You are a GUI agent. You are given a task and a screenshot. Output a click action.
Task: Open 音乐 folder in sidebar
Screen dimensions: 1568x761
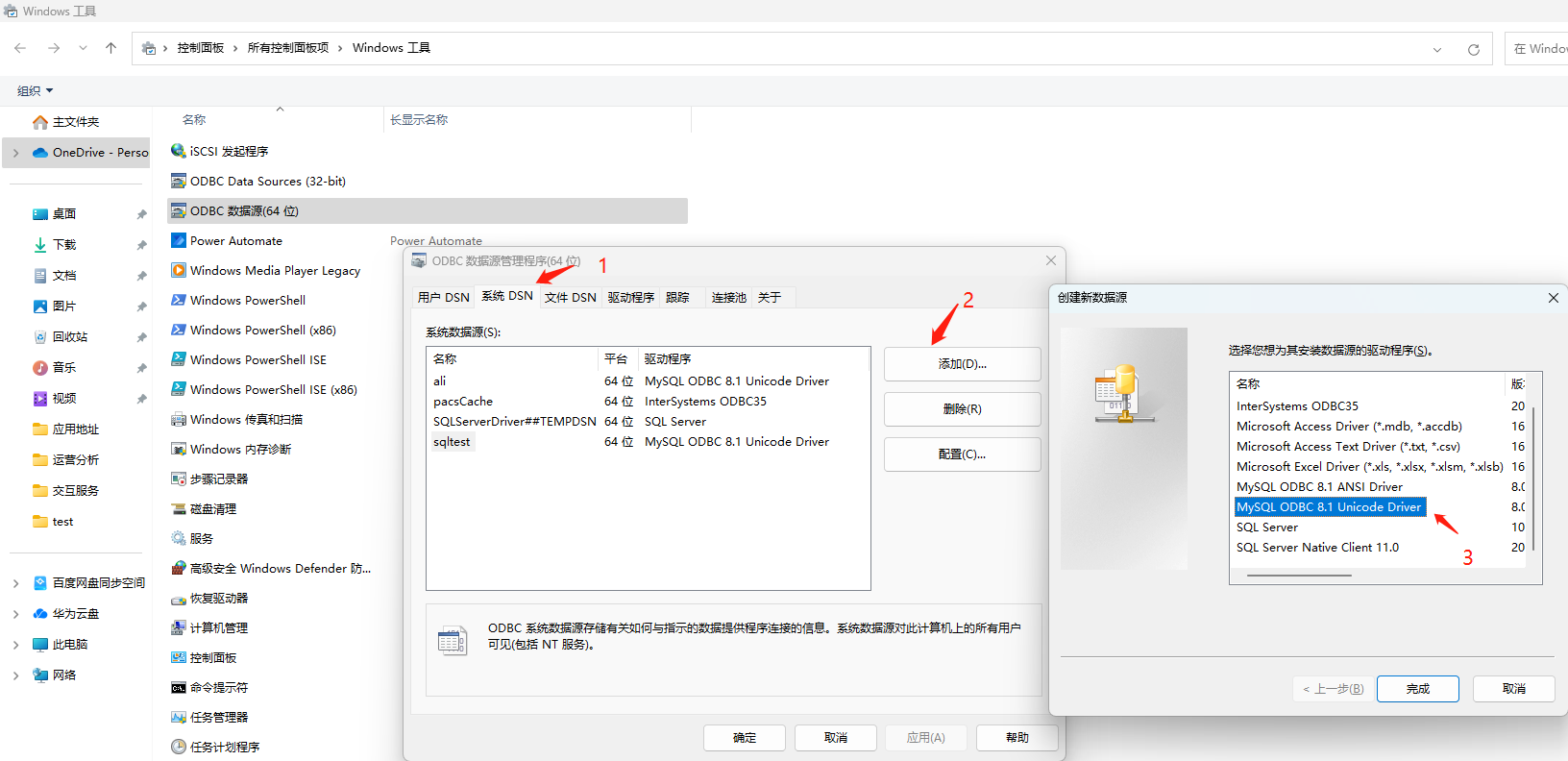pyautogui.click(x=63, y=368)
